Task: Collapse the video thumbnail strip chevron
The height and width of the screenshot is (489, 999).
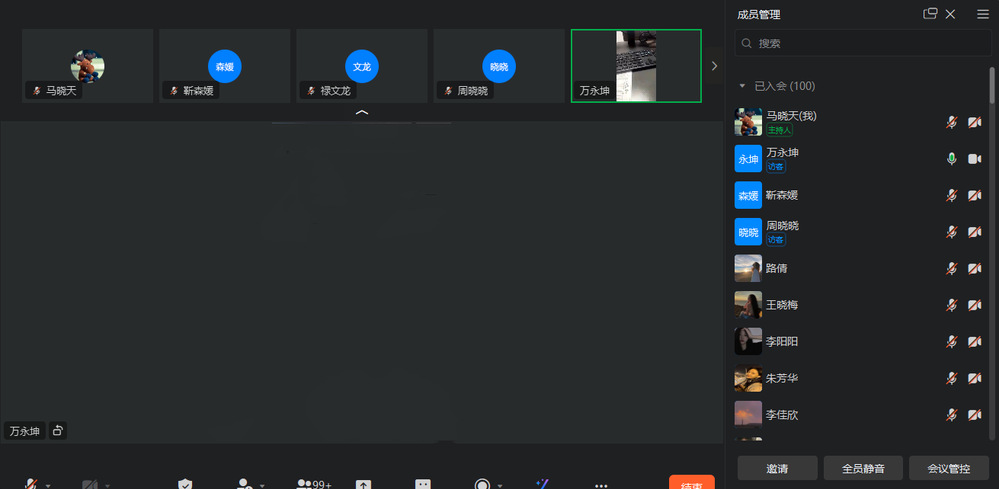Action: tap(362, 113)
